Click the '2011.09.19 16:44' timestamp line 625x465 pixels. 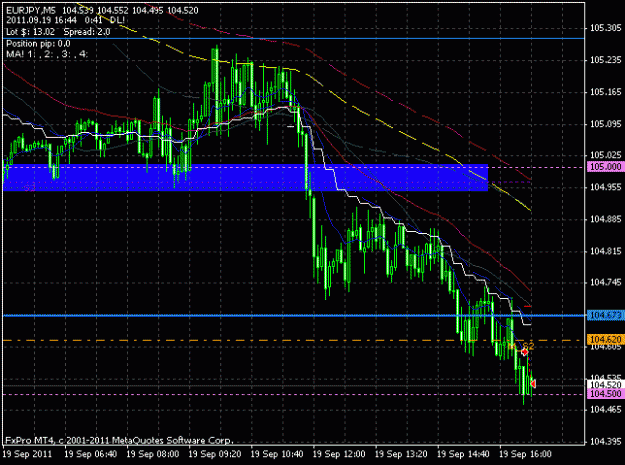click(x=41, y=21)
